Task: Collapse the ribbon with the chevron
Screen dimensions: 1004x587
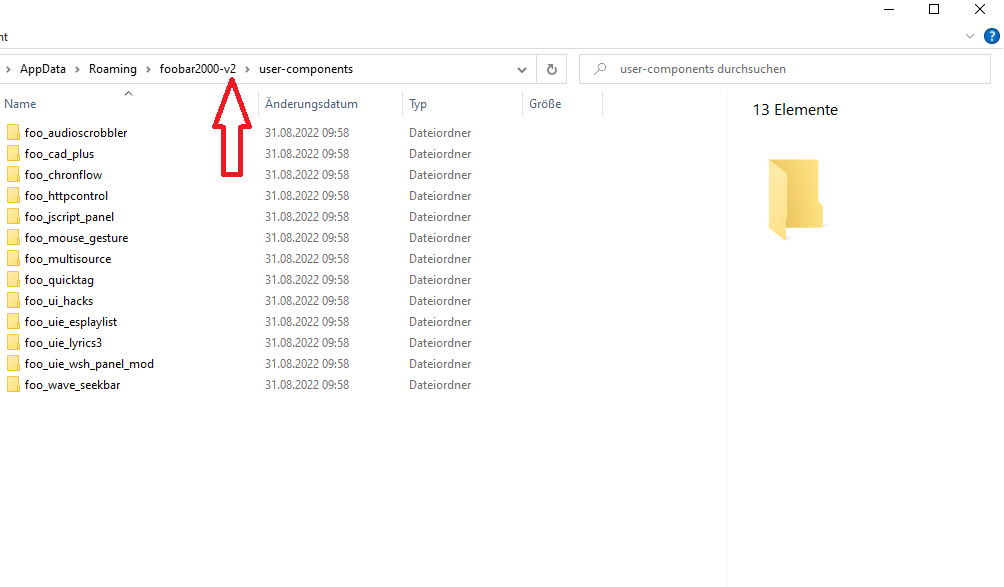Action: click(969, 36)
